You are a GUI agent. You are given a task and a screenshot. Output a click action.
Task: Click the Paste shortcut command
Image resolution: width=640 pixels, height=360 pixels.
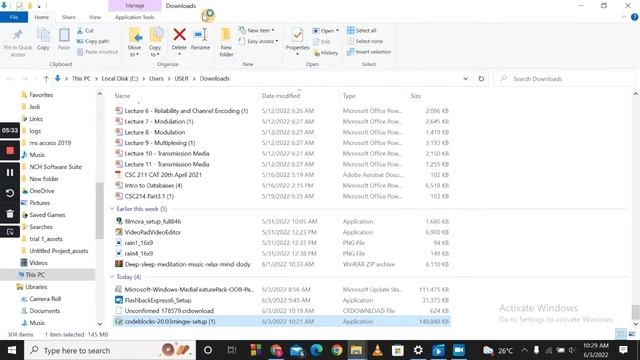tap(97, 52)
